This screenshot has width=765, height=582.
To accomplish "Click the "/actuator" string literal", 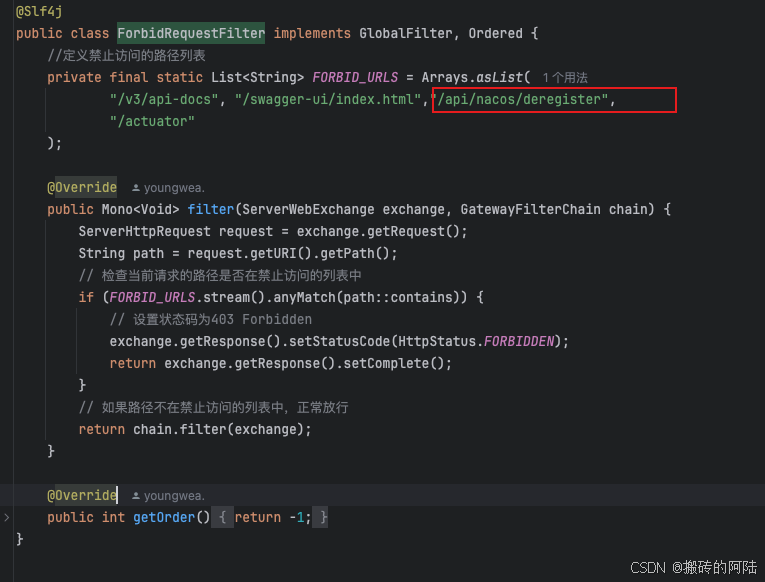I will coord(152,121).
